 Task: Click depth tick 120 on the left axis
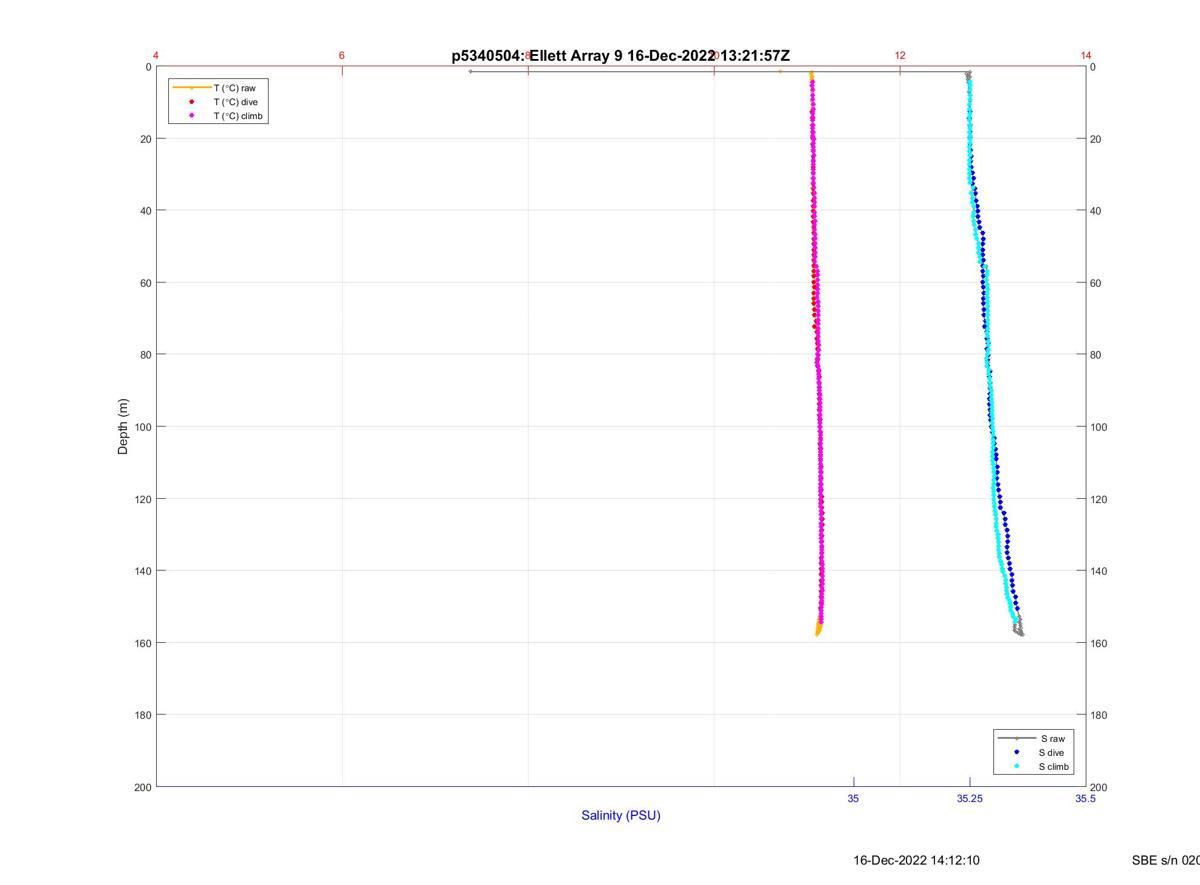(x=144, y=499)
